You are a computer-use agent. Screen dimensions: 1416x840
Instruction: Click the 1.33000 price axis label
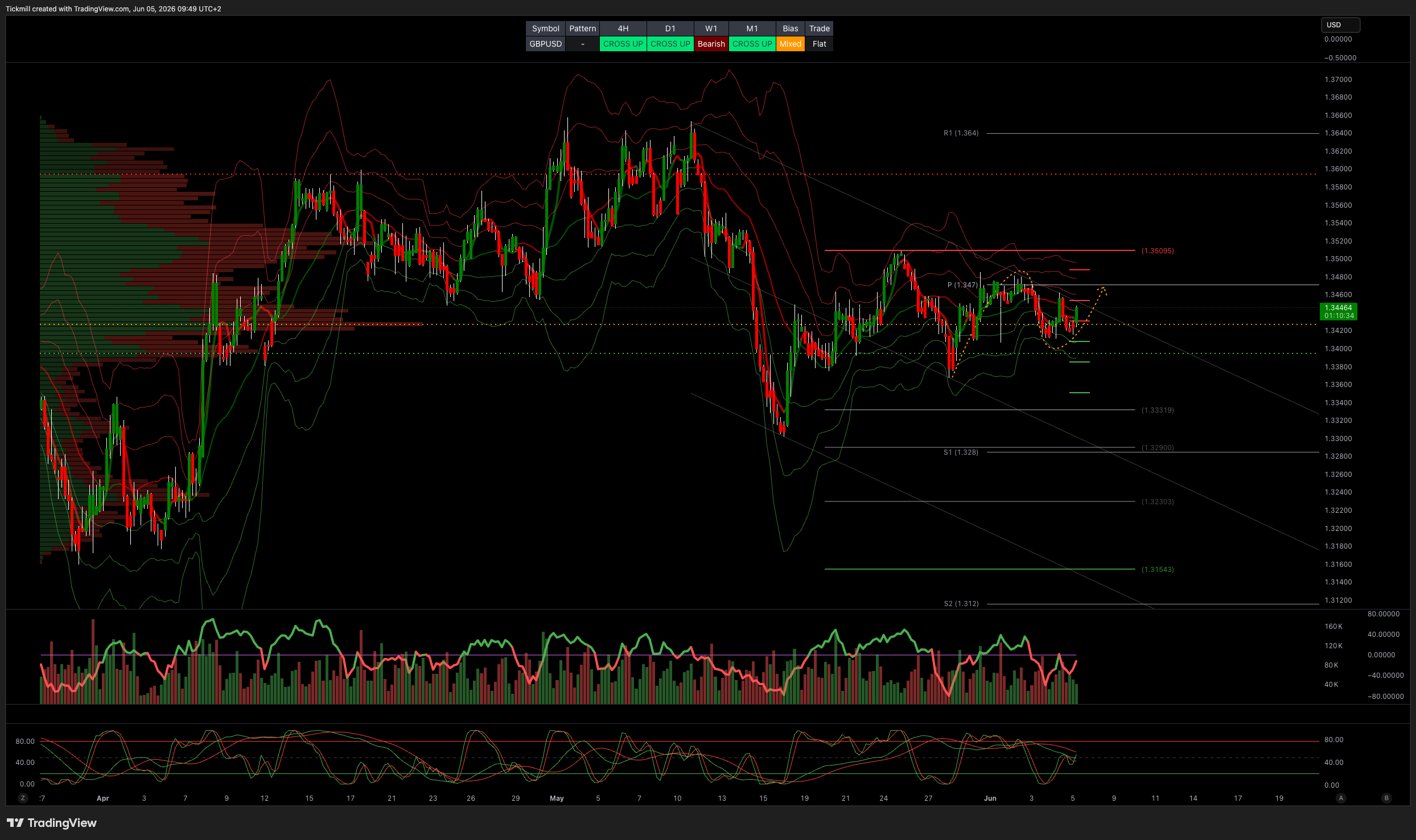click(1338, 439)
